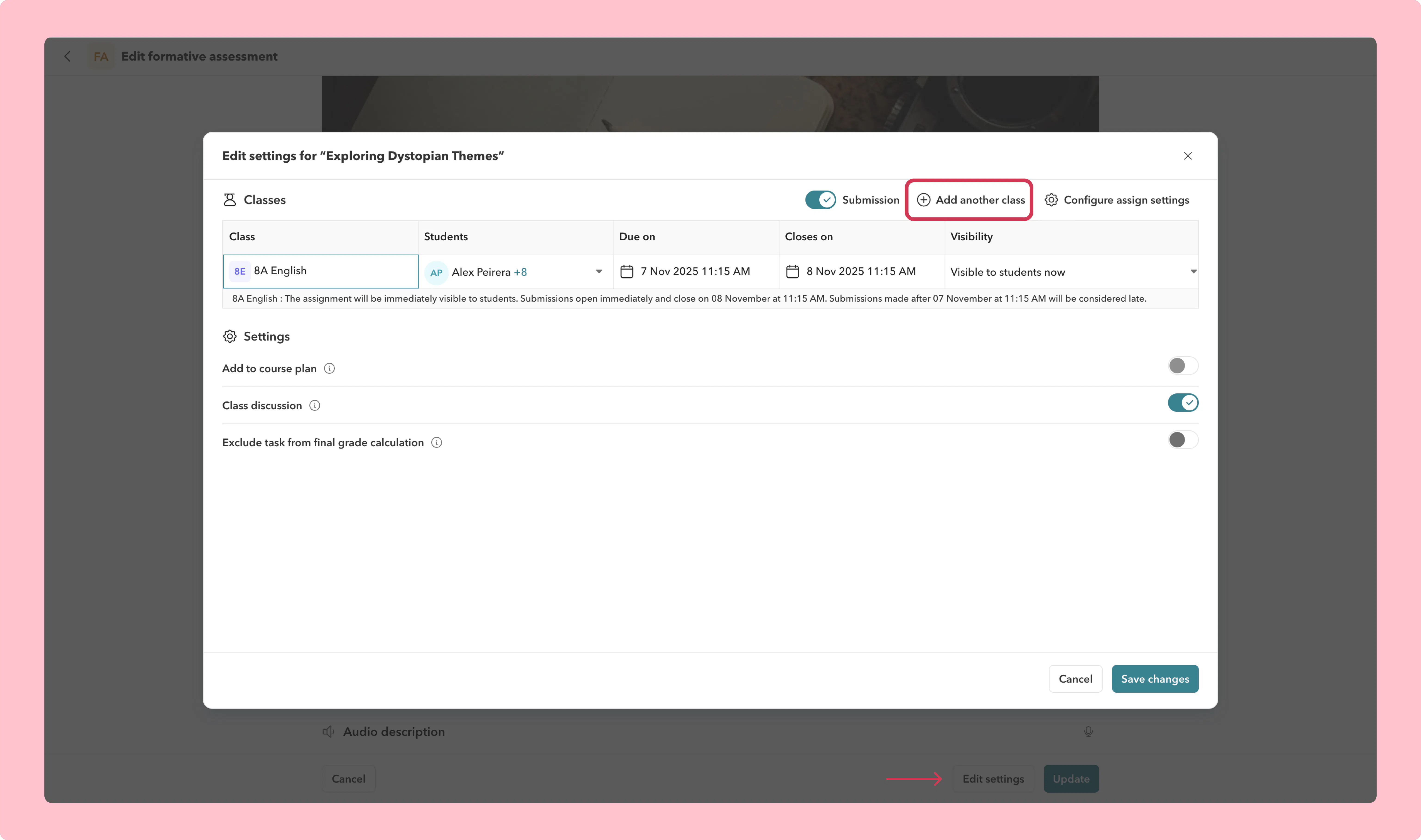The image size is (1421, 840).
Task: Cancel the settings dialog
Action: point(1075,679)
